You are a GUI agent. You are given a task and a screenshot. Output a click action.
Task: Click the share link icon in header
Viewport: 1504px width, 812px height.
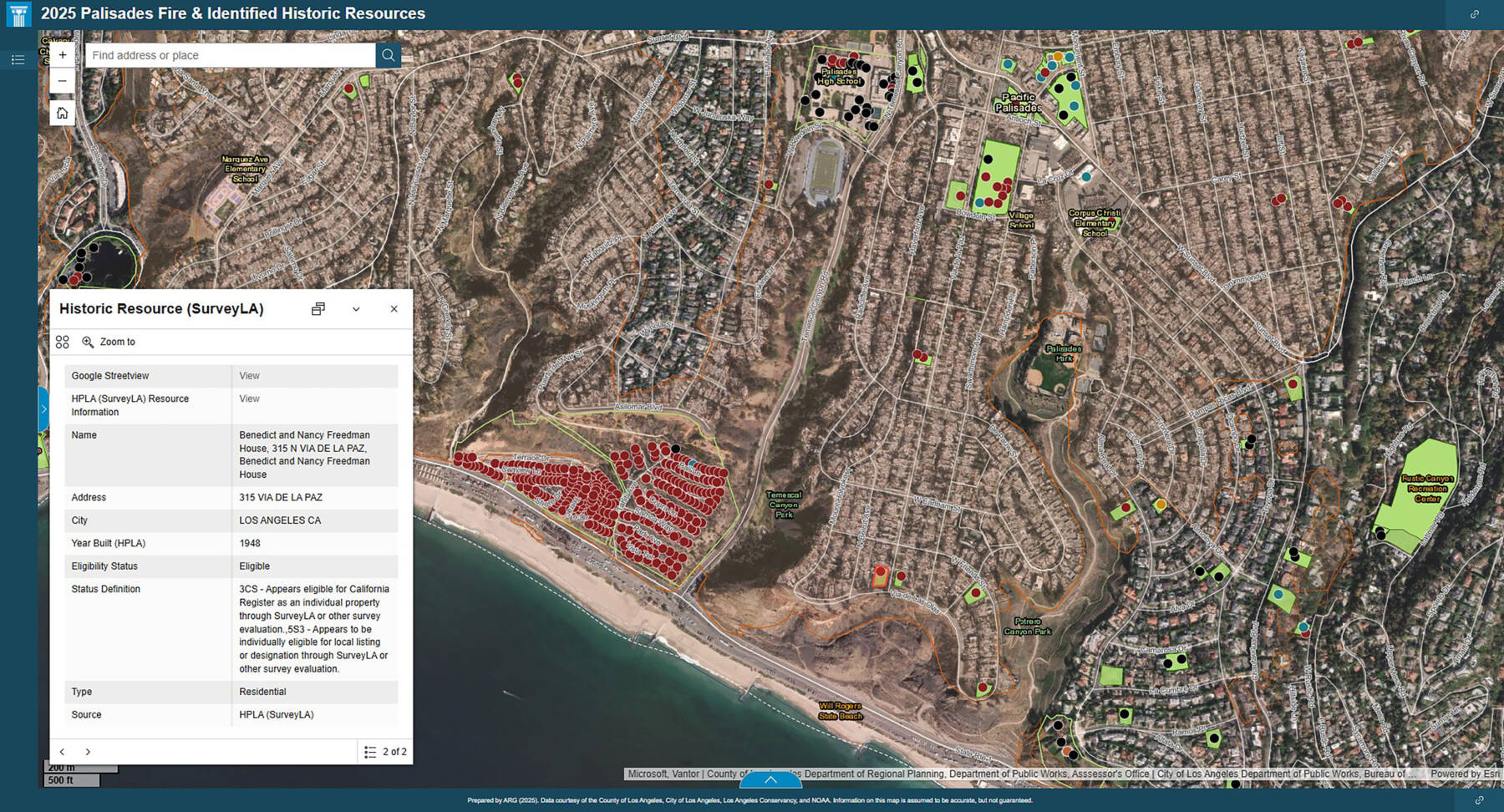point(1475,14)
